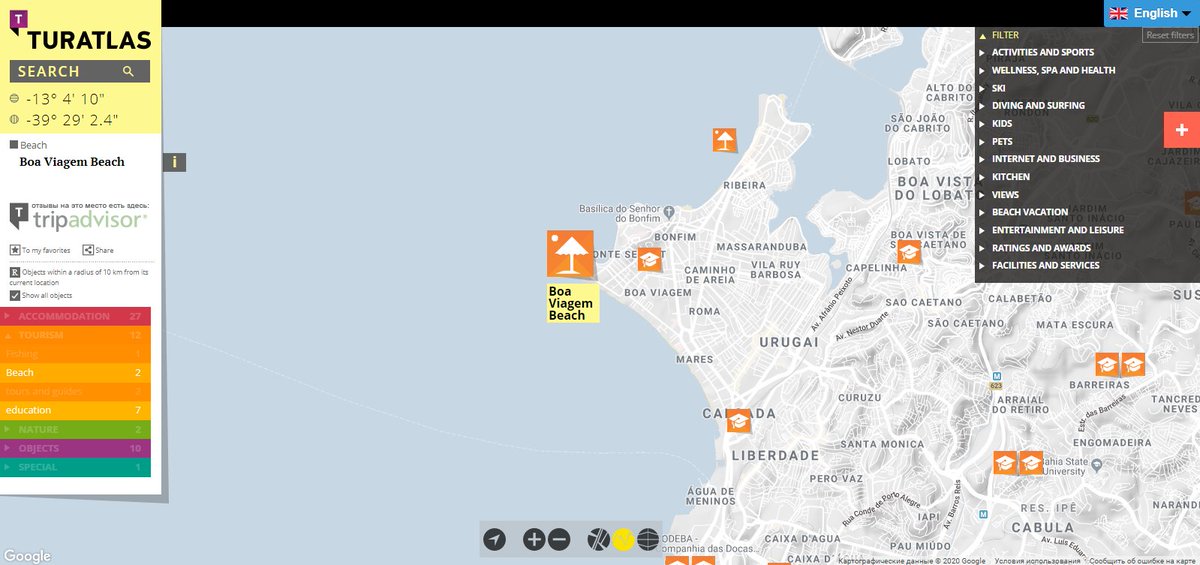Viewport: 1200px width, 565px height.
Task: Click the radius "R" icon
Action: click(15, 272)
